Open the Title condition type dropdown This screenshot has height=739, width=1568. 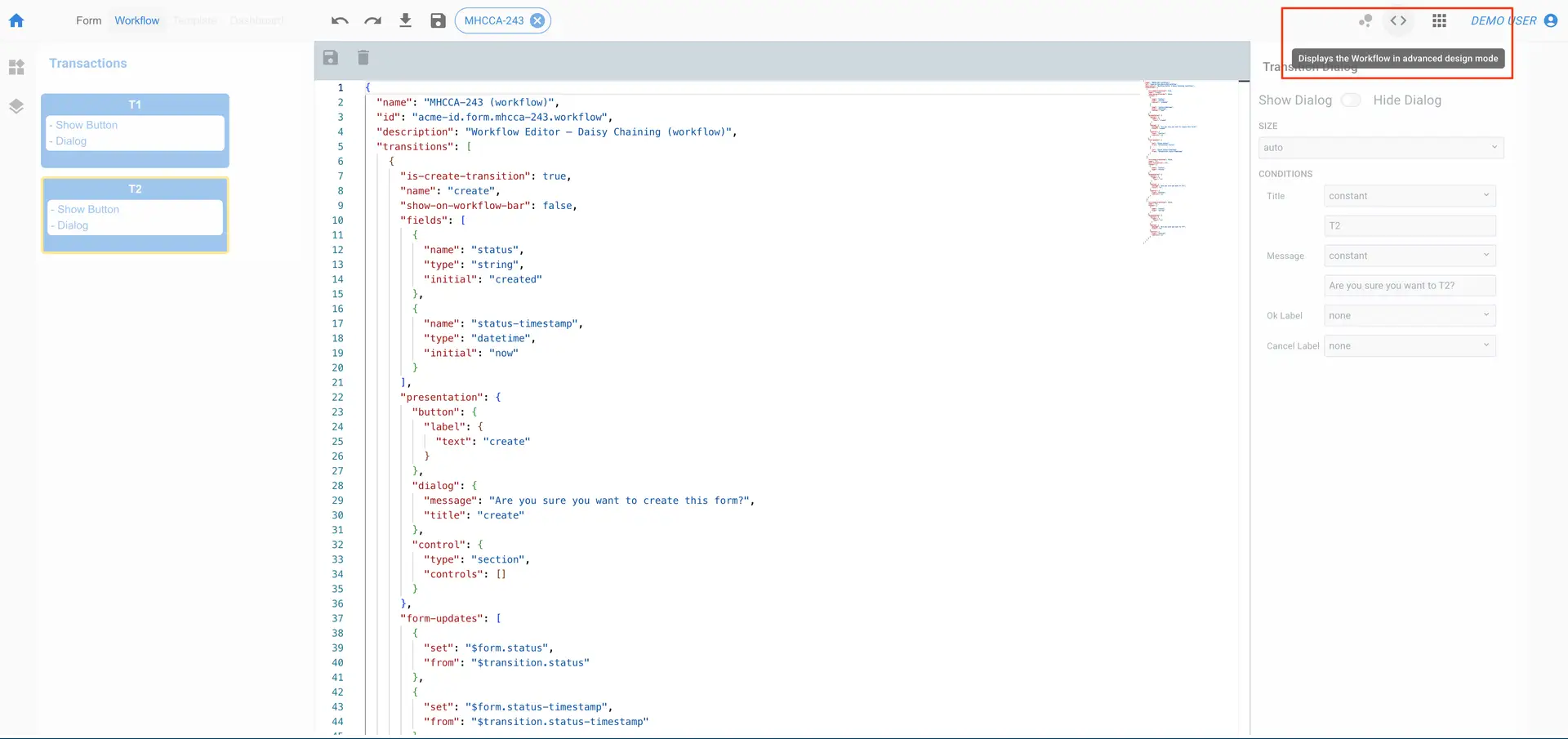point(1410,196)
